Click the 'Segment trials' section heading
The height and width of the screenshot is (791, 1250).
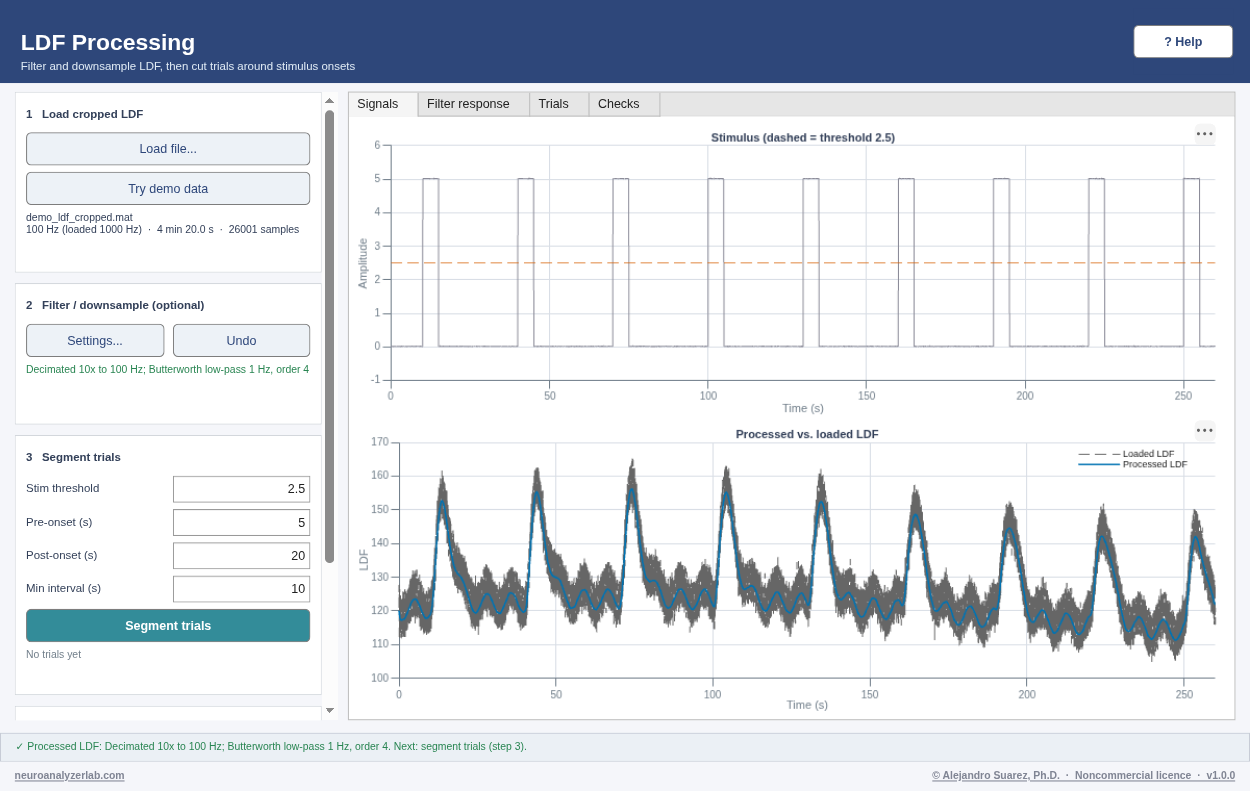[81, 457]
